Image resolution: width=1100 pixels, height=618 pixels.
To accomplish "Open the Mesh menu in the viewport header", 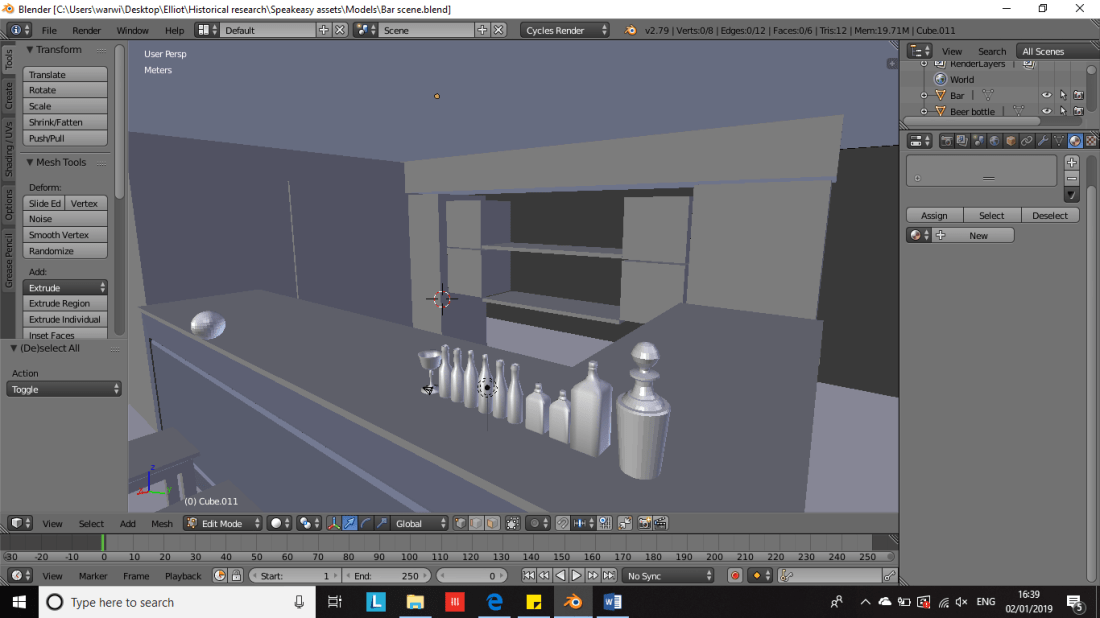I will [x=161, y=523].
